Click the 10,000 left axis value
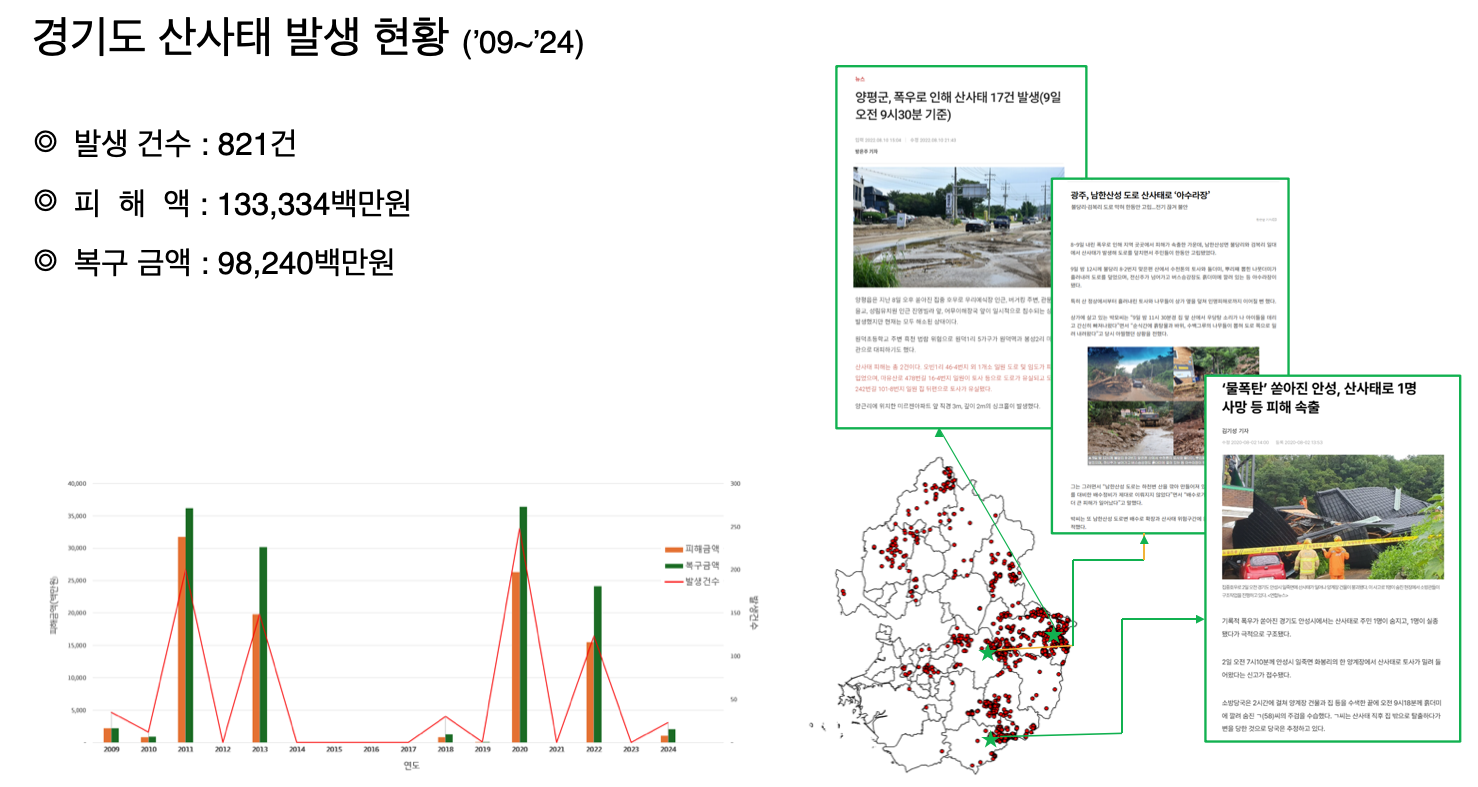Viewport: 1478px width, 787px height. pyautogui.click(x=76, y=678)
